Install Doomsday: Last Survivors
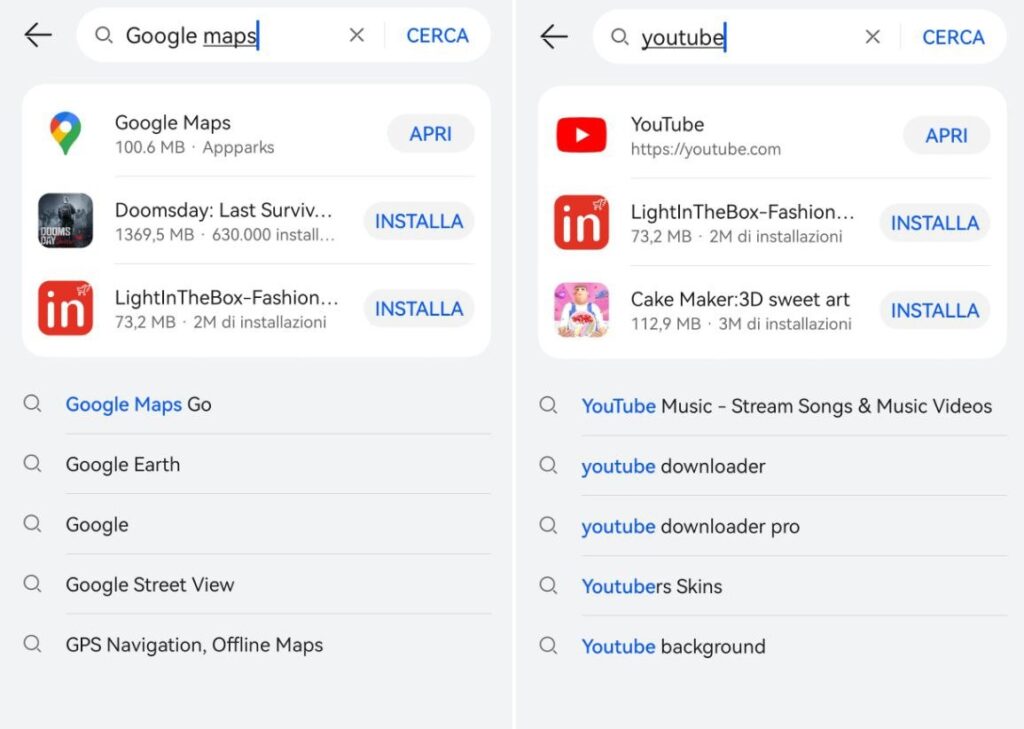This screenshot has height=729, width=1024. point(418,221)
